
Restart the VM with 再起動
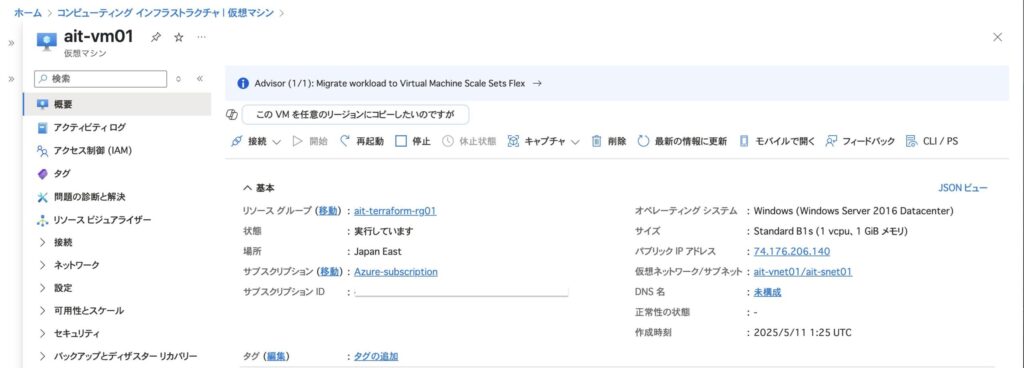[361, 141]
